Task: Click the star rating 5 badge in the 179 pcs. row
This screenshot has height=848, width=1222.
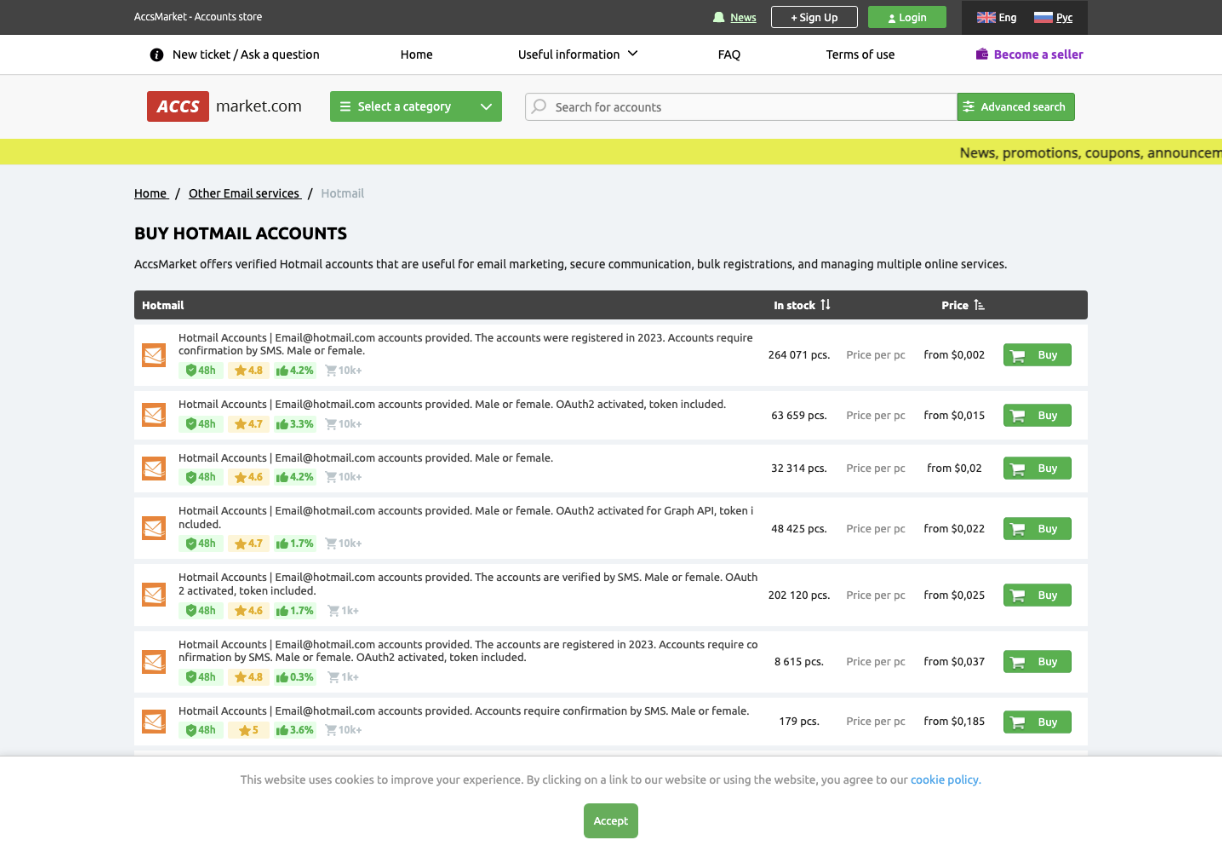Action: point(248,730)
